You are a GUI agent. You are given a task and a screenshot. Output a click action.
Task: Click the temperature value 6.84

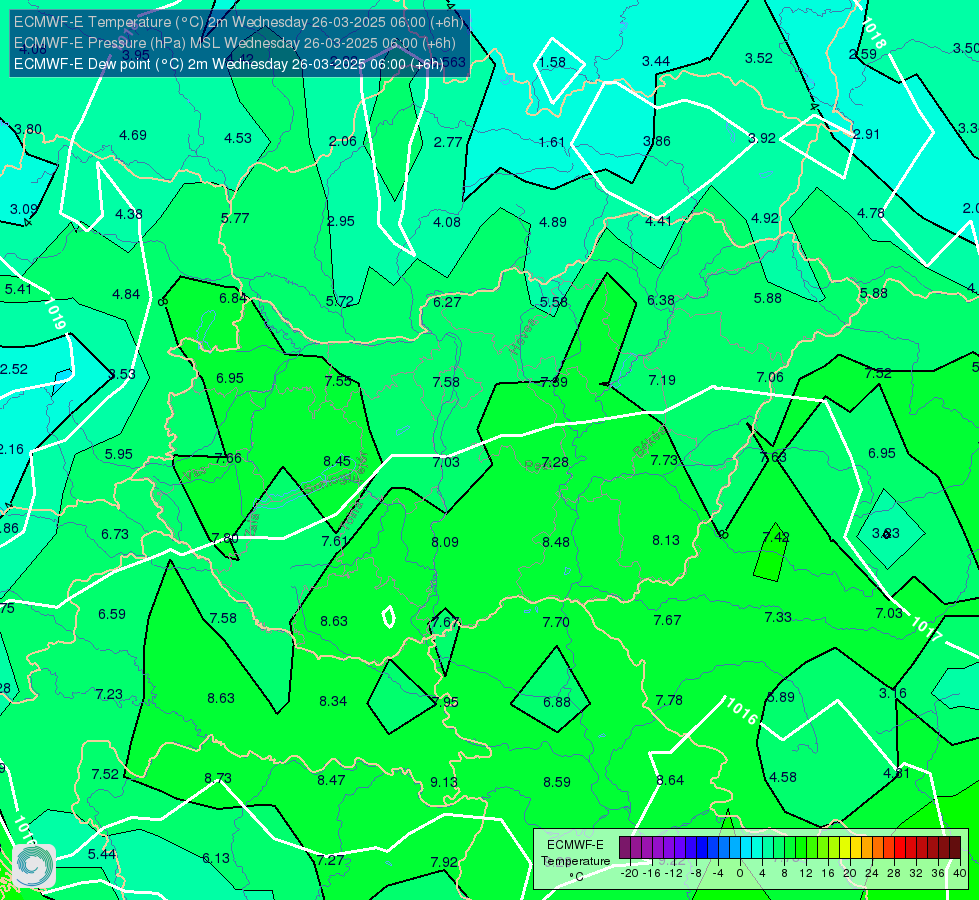[233, 299]
